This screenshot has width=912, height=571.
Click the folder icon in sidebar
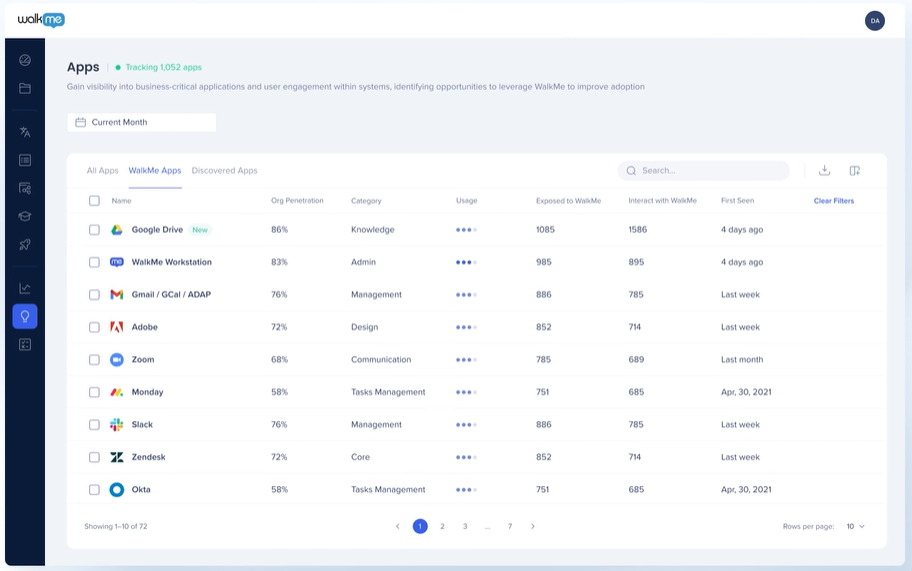pos(25,88)
